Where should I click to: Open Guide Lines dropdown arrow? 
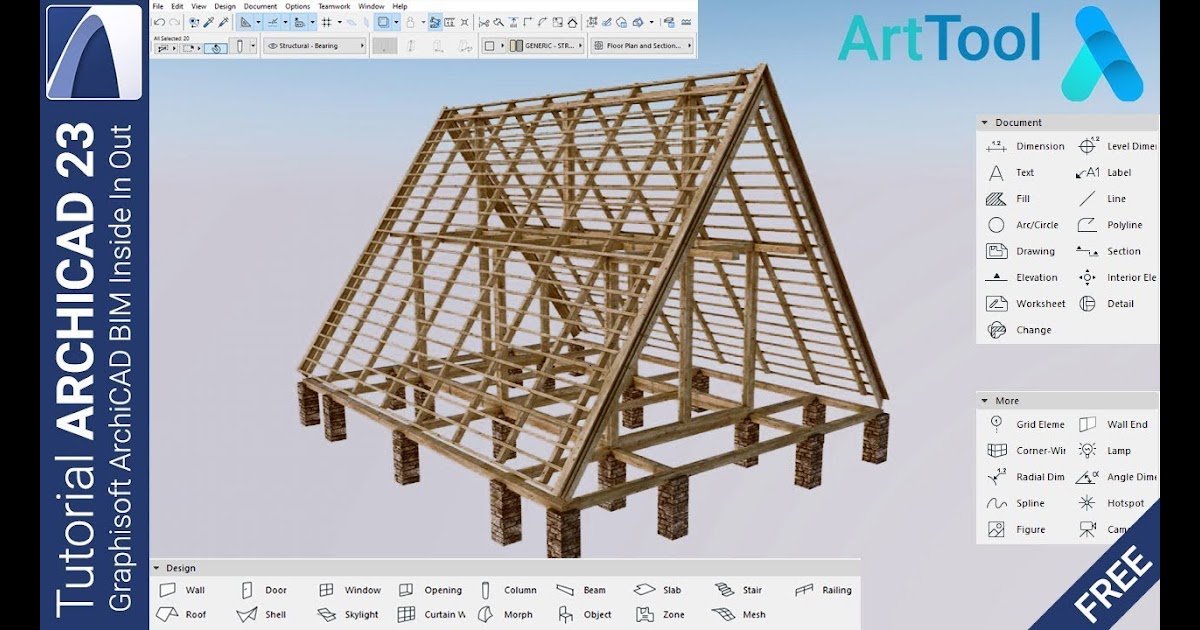[x=258, y=21]
